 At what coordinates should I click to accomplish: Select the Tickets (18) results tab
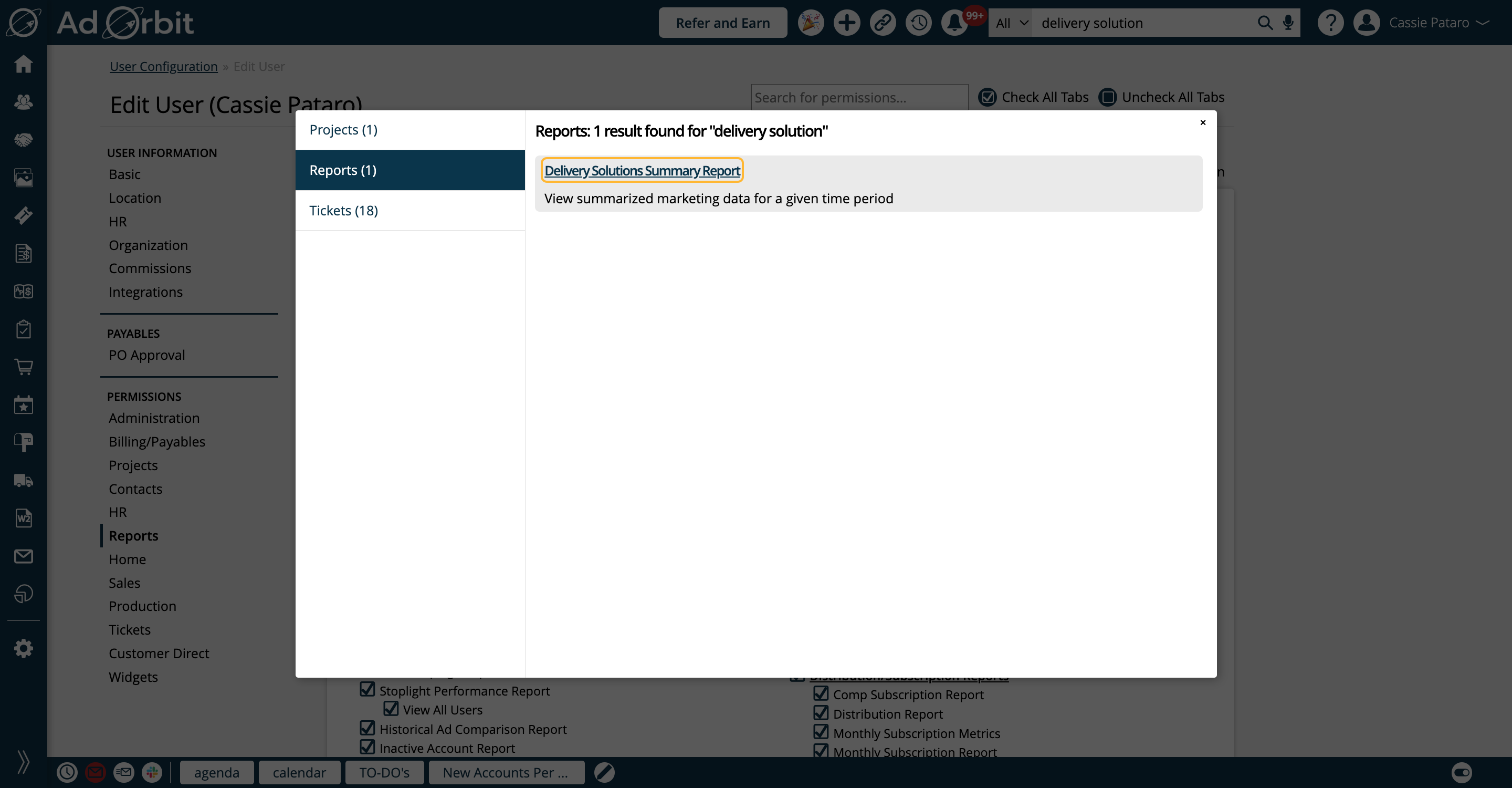[x=409, y=210]
